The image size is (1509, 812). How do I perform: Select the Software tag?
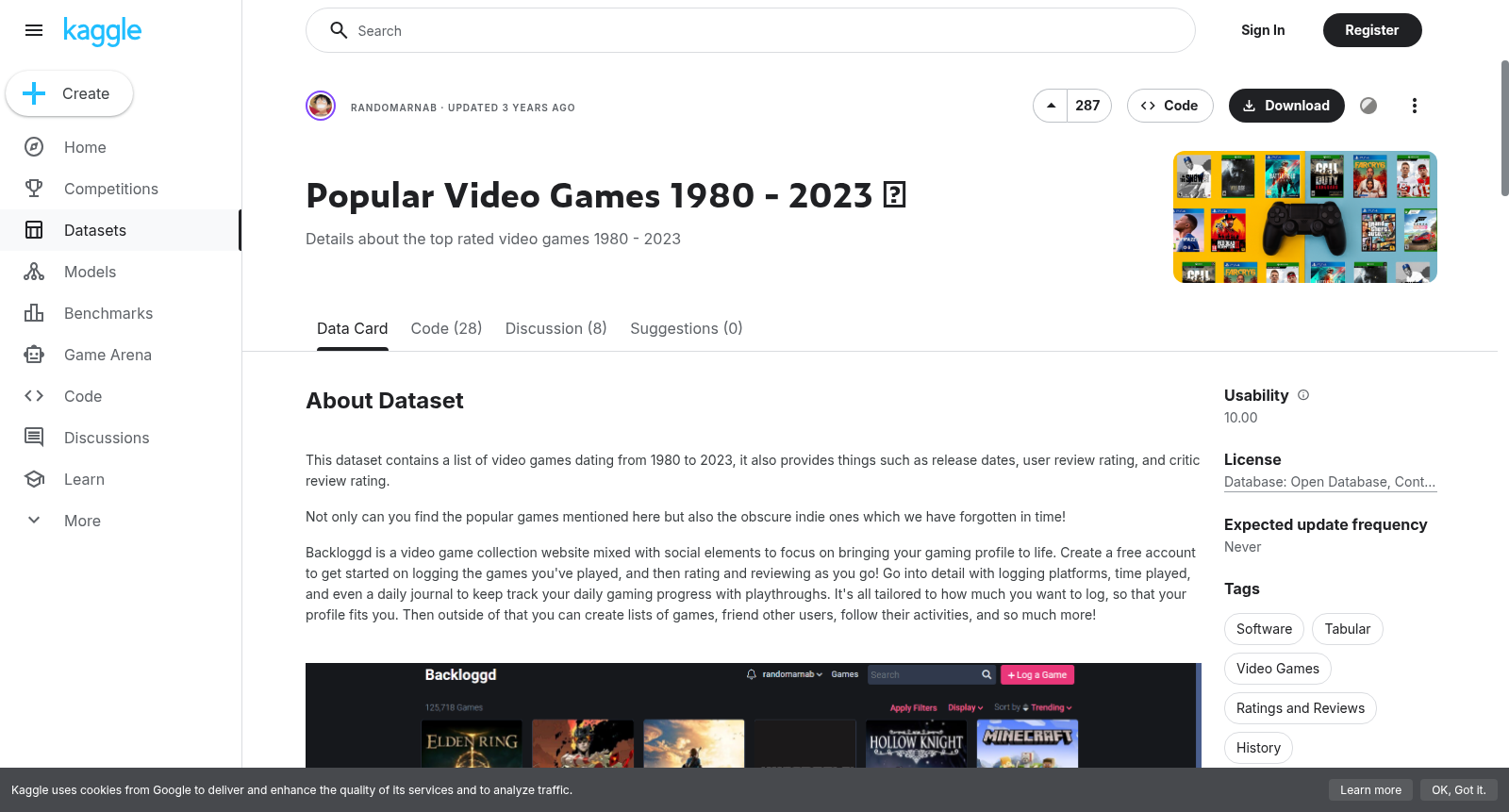(1264, 629)
